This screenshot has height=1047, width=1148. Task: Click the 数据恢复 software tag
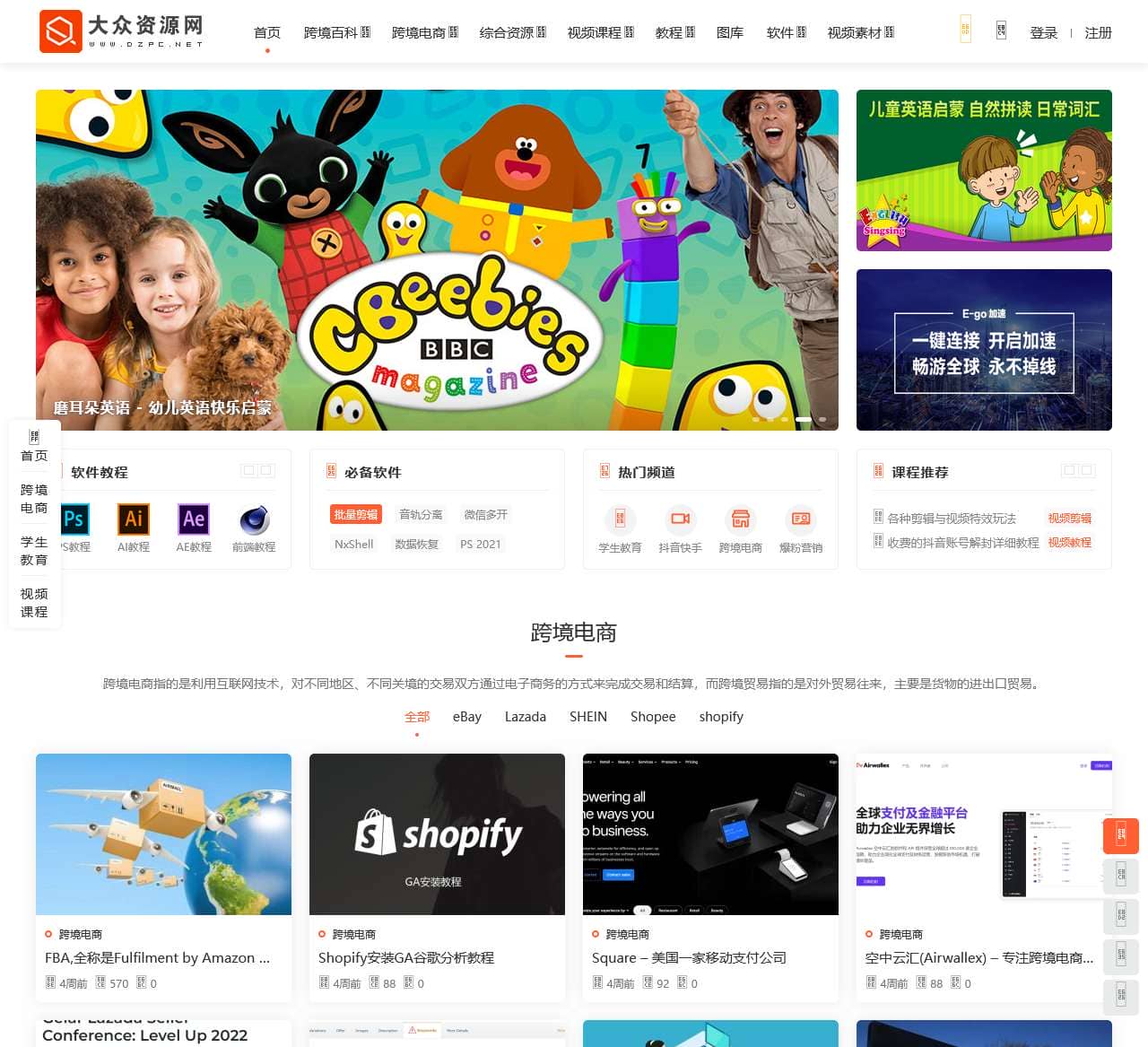click(x=417, y=544)
